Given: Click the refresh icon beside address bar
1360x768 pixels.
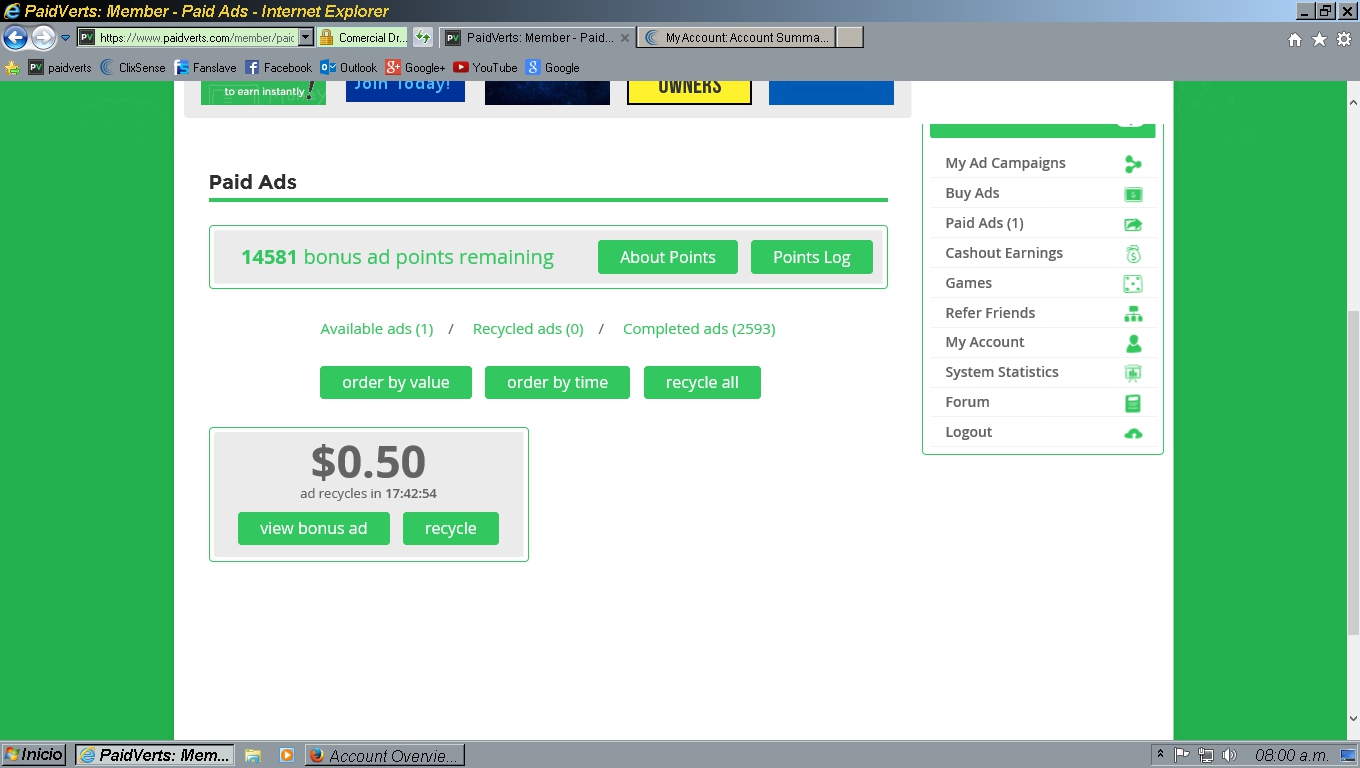Looking at the screenshot, I should (423, 38).
